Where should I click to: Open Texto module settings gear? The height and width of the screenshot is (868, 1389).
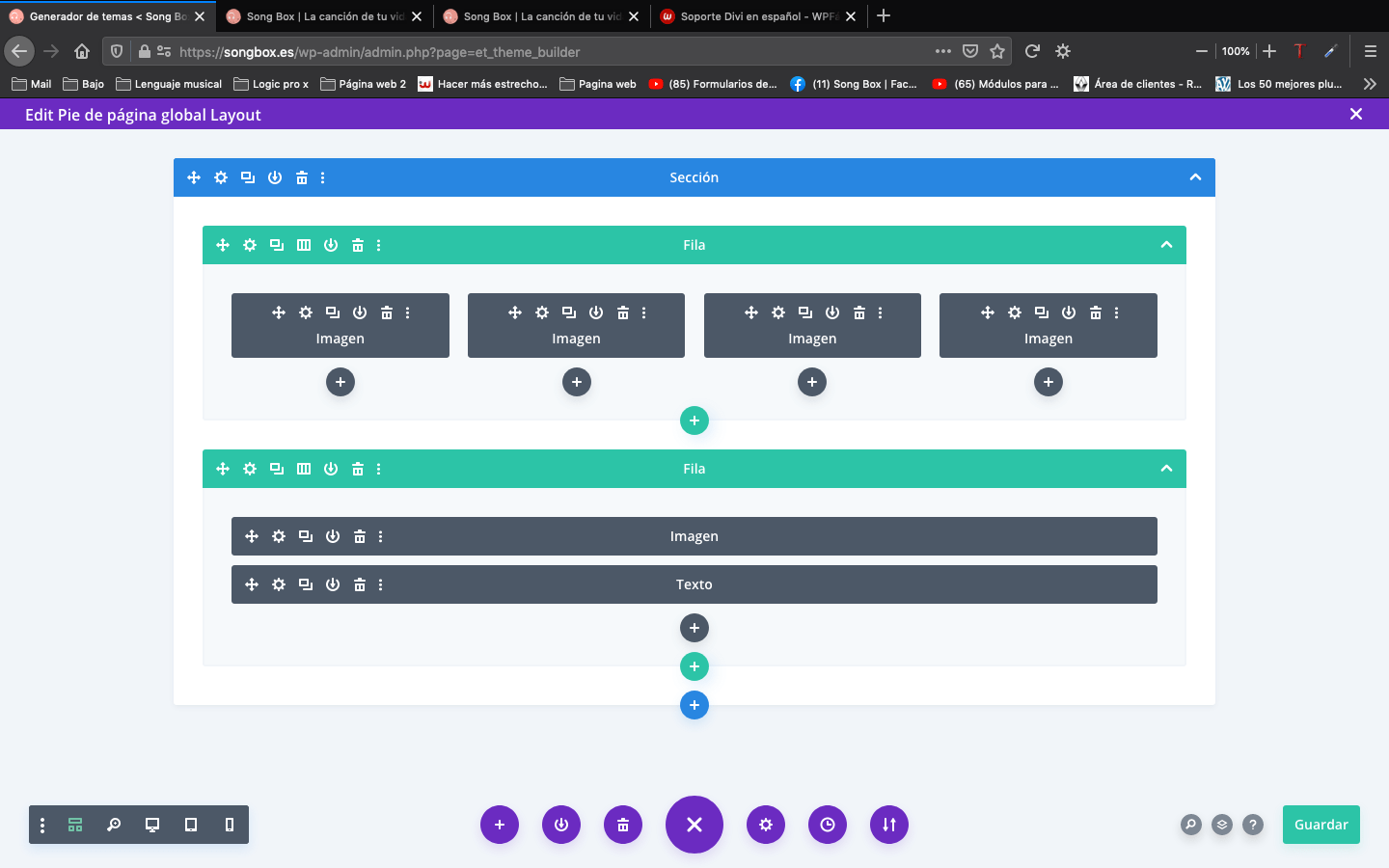click(x=279, y=584)
